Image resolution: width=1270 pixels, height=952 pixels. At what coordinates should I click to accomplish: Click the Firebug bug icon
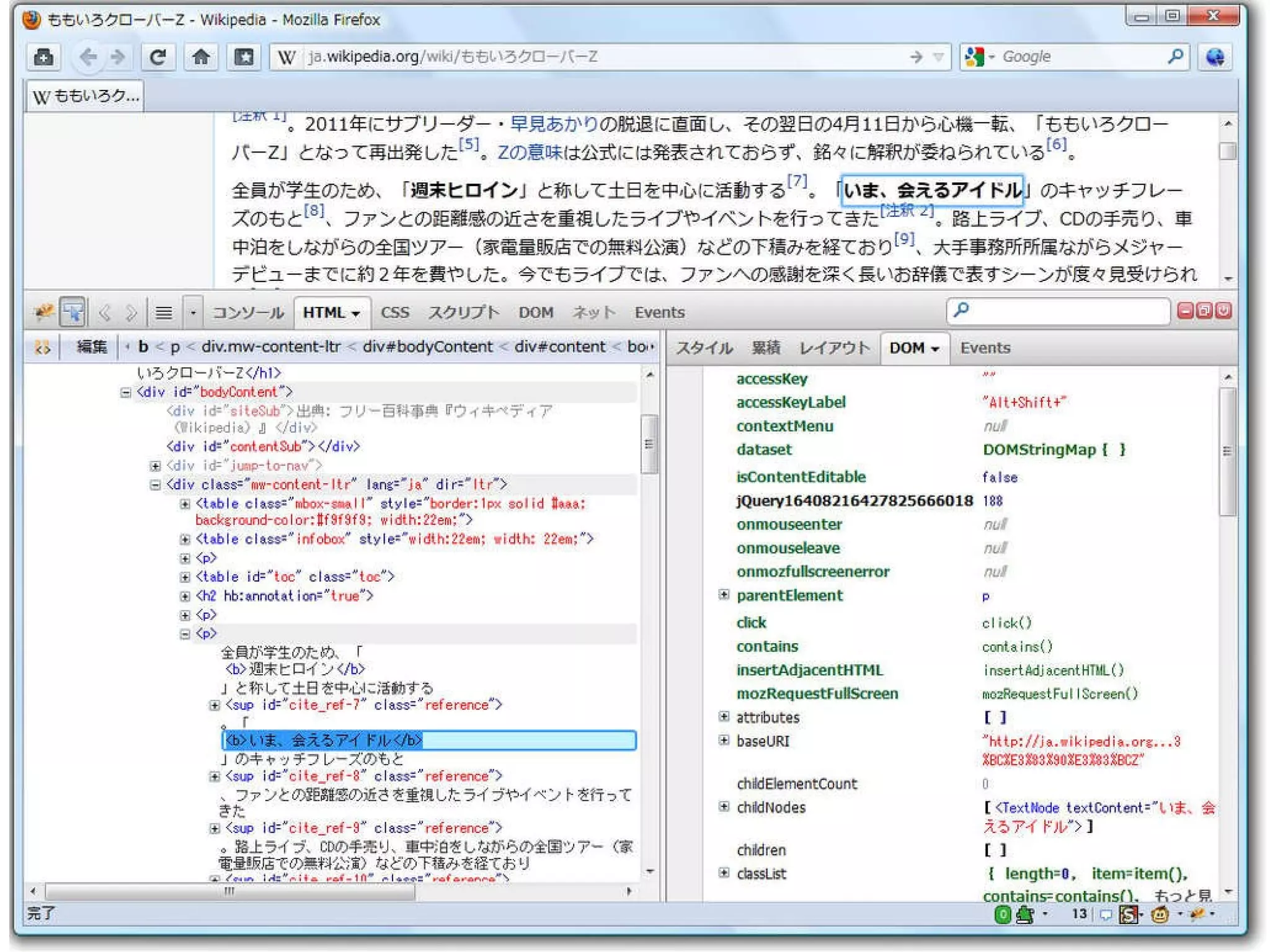coord(43,311)
